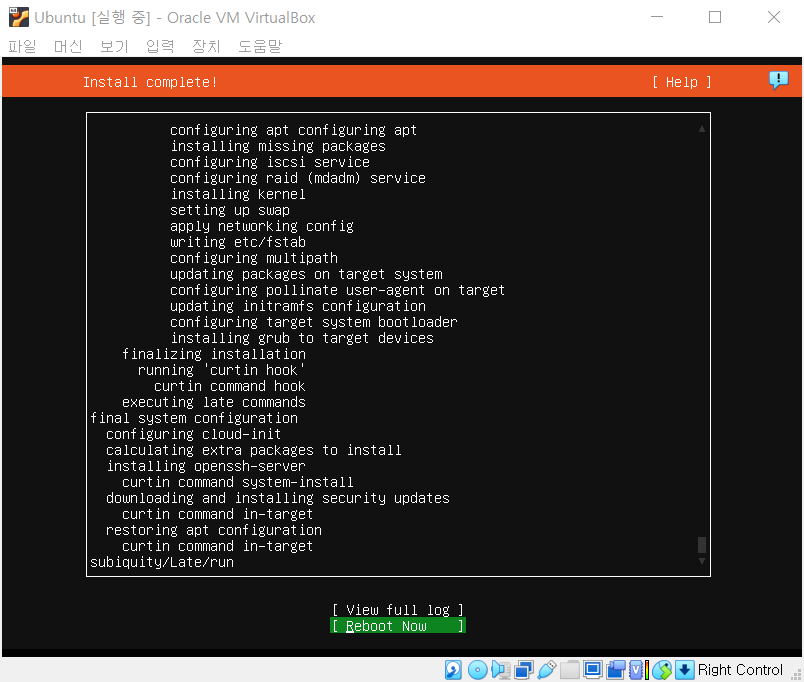Click the hard disk activity status icon
Screen dimensions: 804x682
point(453,670)
